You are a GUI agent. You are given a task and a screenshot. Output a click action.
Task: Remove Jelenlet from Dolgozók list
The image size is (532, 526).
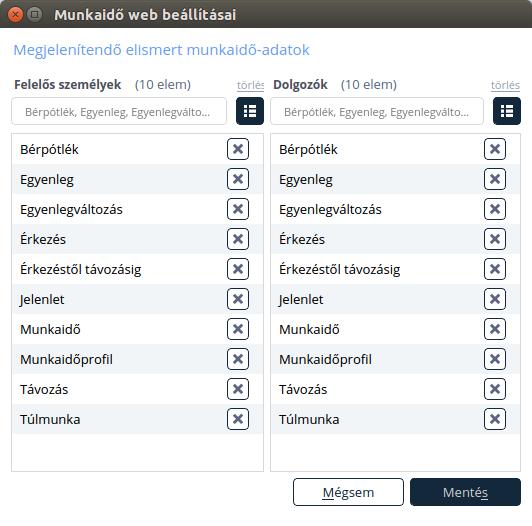click(x=495, y=299)
